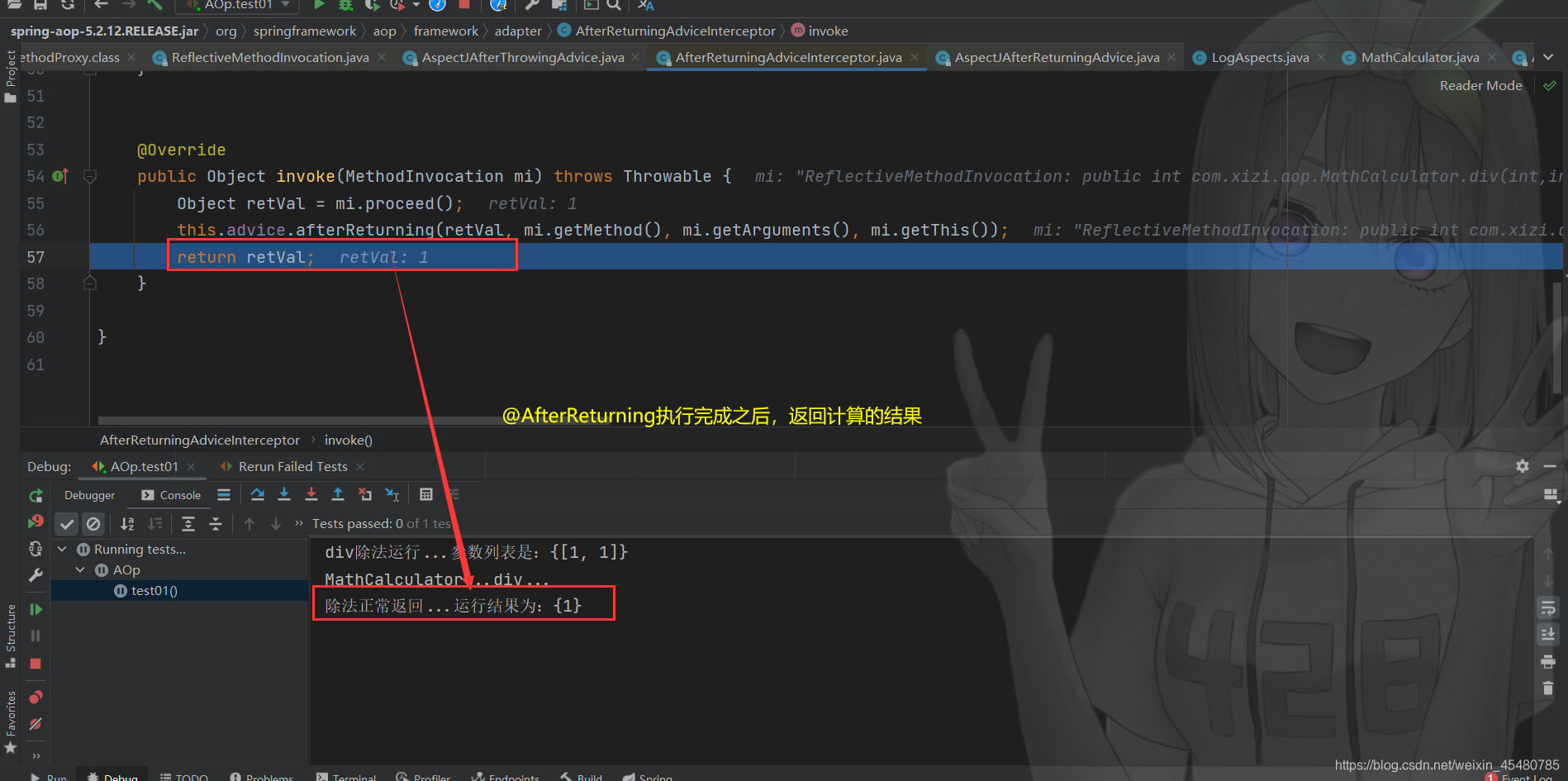This screenshot has height=781, width=1568.
Task: Click invoke() in editor breadcrumb
Action: [x=348, y=440]
